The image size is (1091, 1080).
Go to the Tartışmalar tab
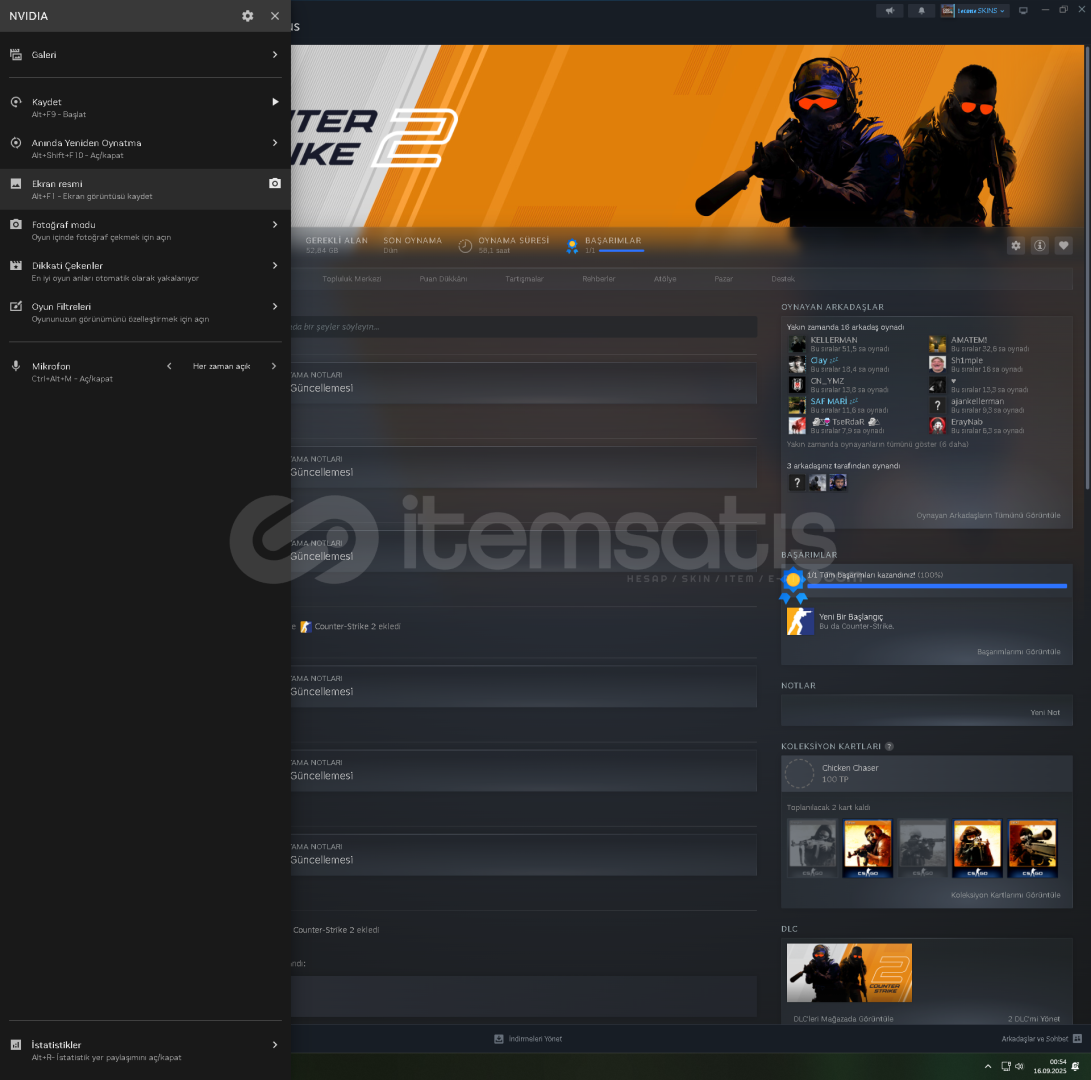(524, 279)
